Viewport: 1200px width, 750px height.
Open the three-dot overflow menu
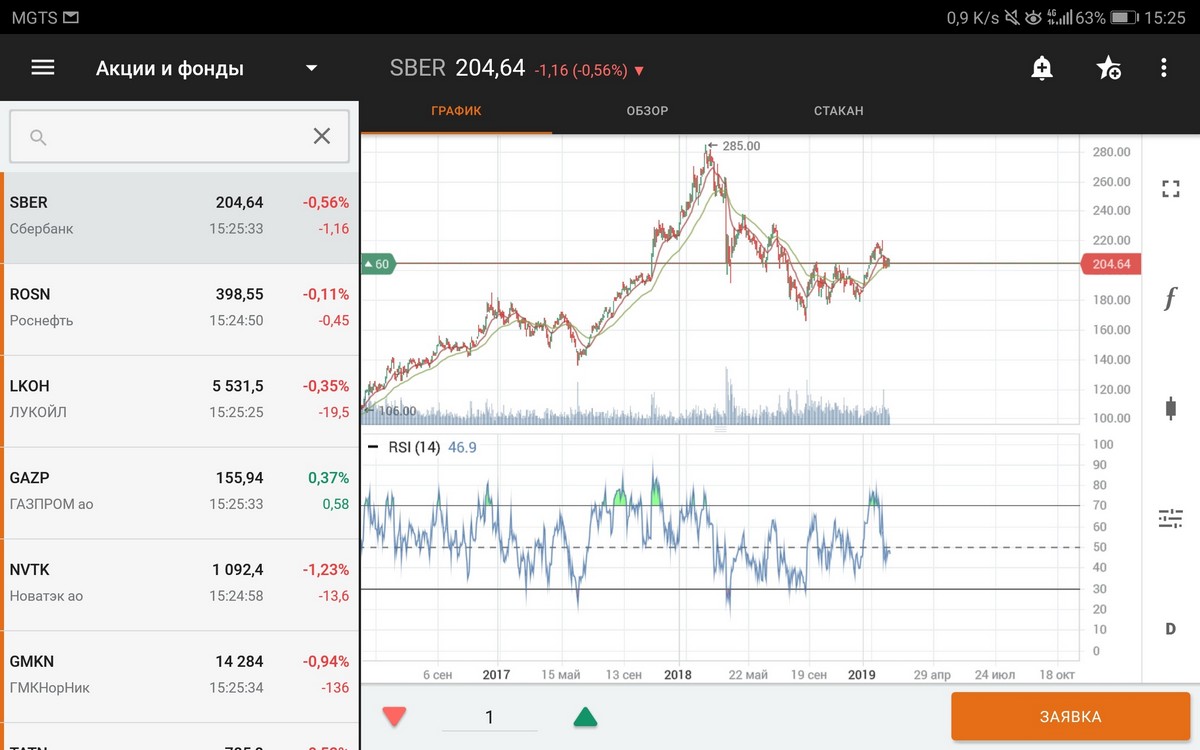click(1163, 68)
